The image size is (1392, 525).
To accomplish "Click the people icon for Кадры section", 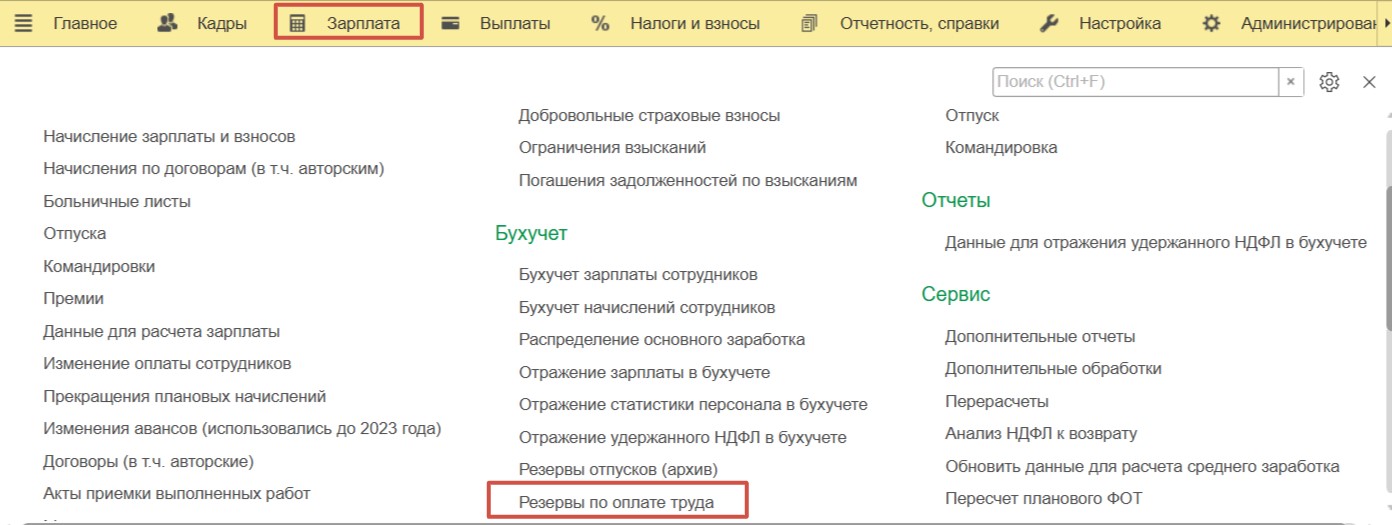I will point(169,23).
